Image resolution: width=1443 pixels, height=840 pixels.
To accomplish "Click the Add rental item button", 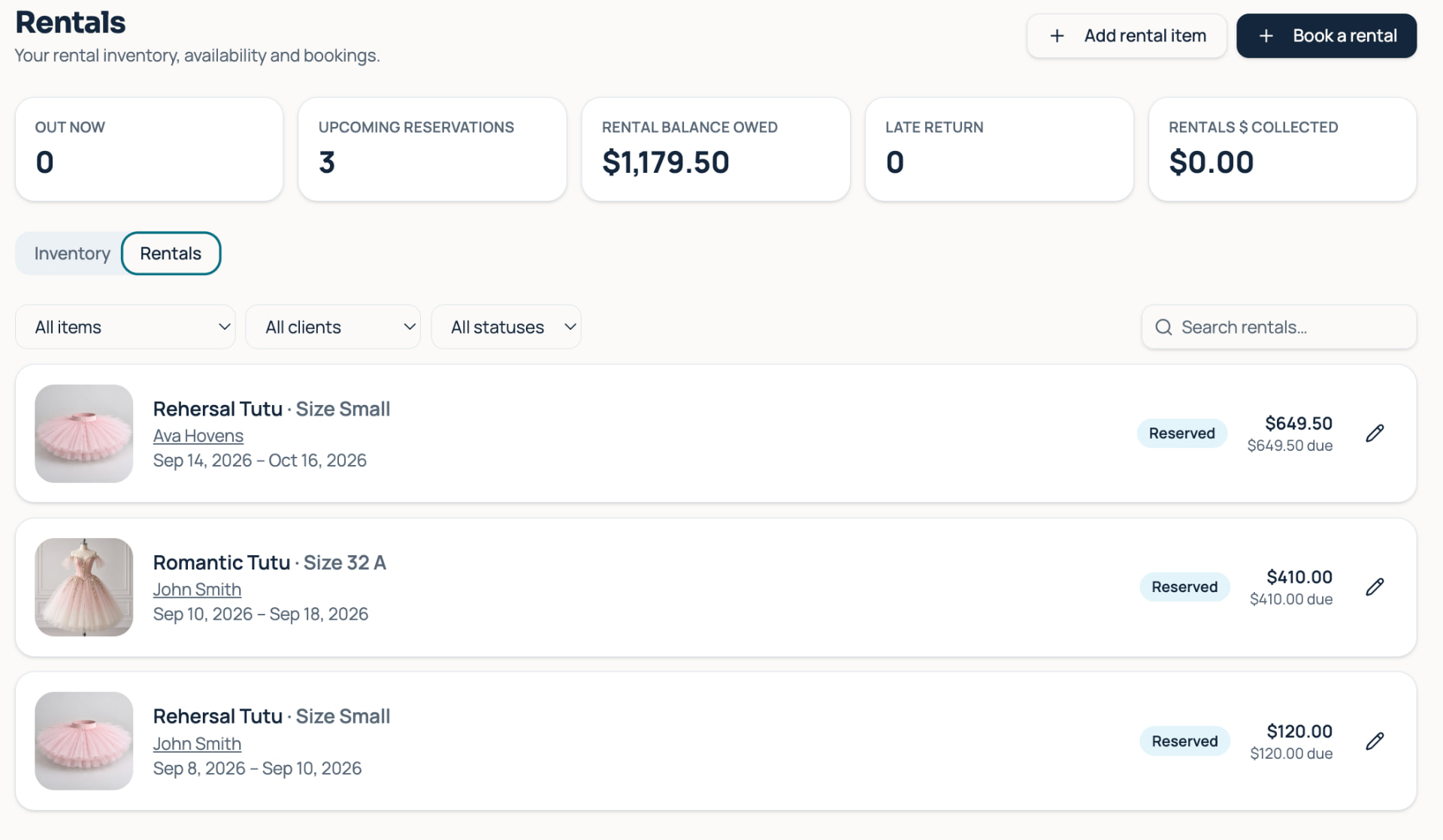I will click(1127, 36).
